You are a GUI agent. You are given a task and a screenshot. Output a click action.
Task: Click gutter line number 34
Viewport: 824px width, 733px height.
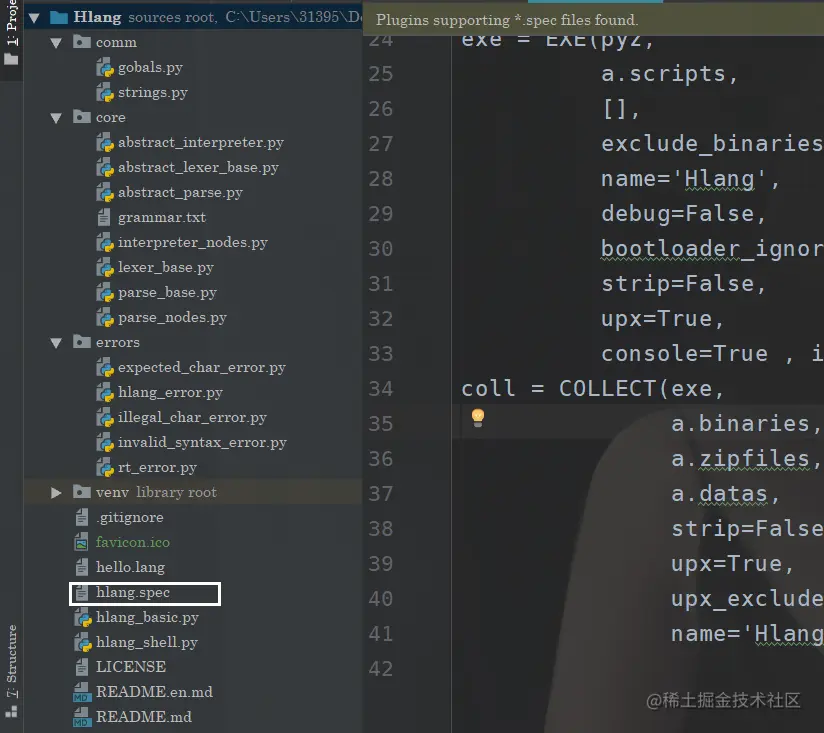click(x=380, y=389)
